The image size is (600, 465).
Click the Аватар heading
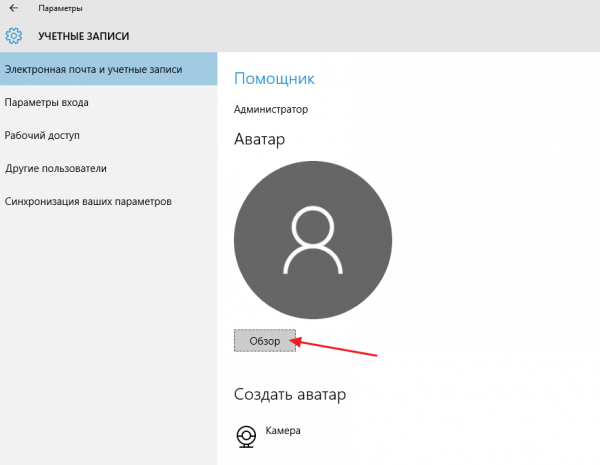(x=259, y=139)
